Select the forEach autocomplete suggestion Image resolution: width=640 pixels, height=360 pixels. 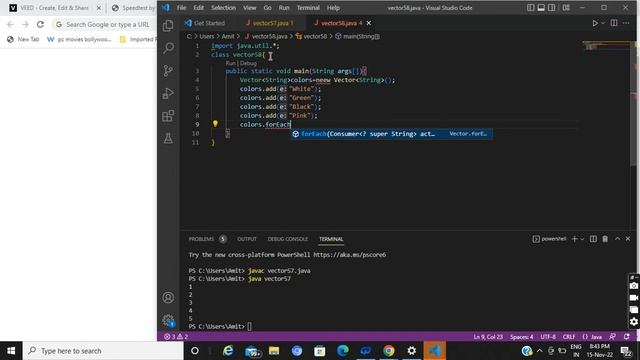(391, 134)
